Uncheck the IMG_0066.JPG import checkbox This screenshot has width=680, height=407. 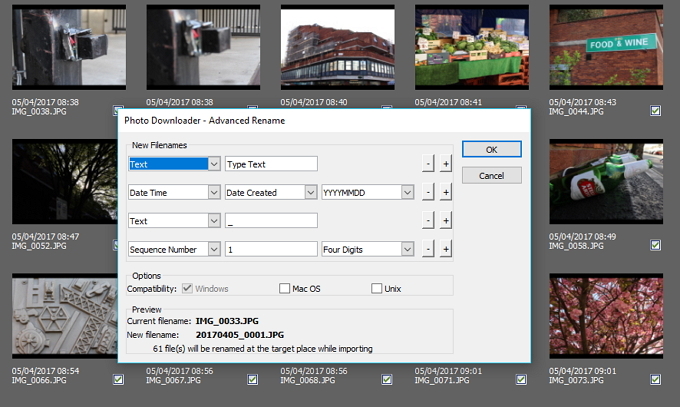118,380
